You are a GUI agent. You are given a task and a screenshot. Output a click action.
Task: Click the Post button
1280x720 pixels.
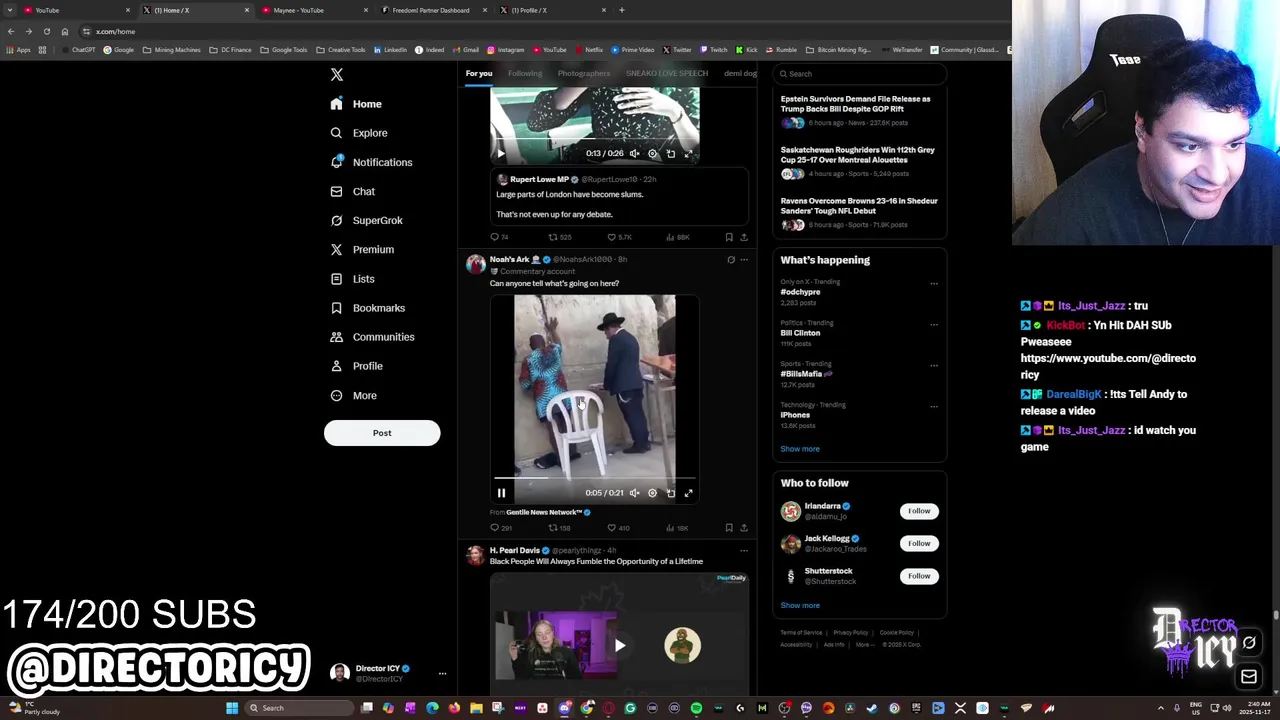point(382,433)
